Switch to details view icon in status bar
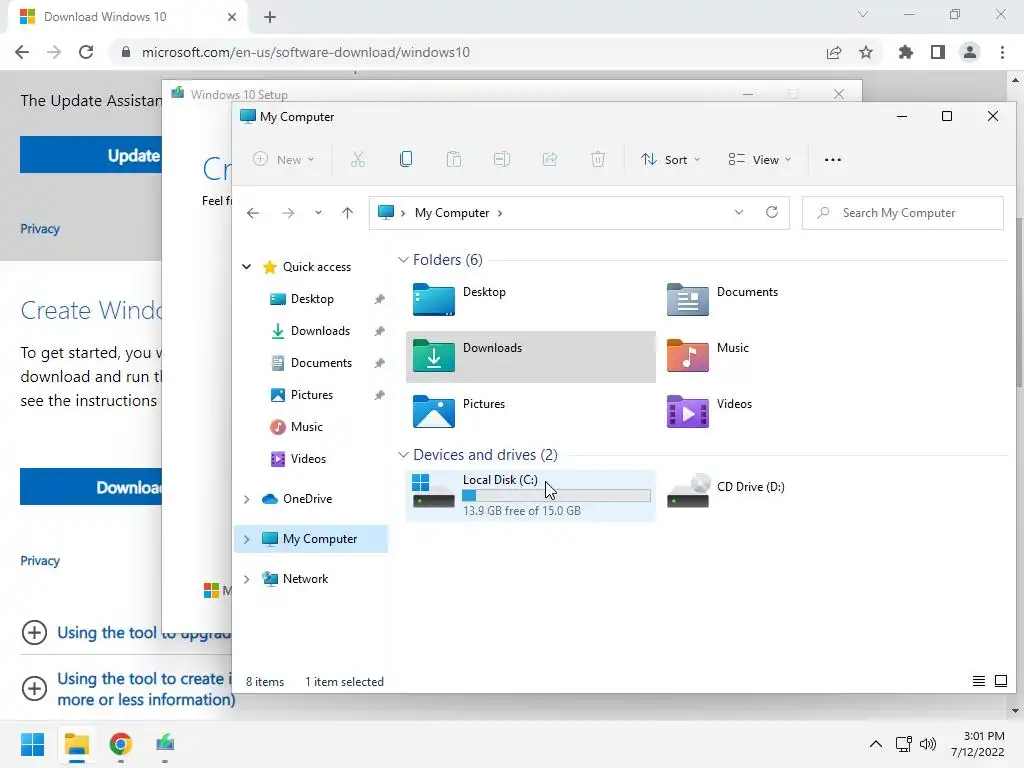1024x768 pixels. 978,681
